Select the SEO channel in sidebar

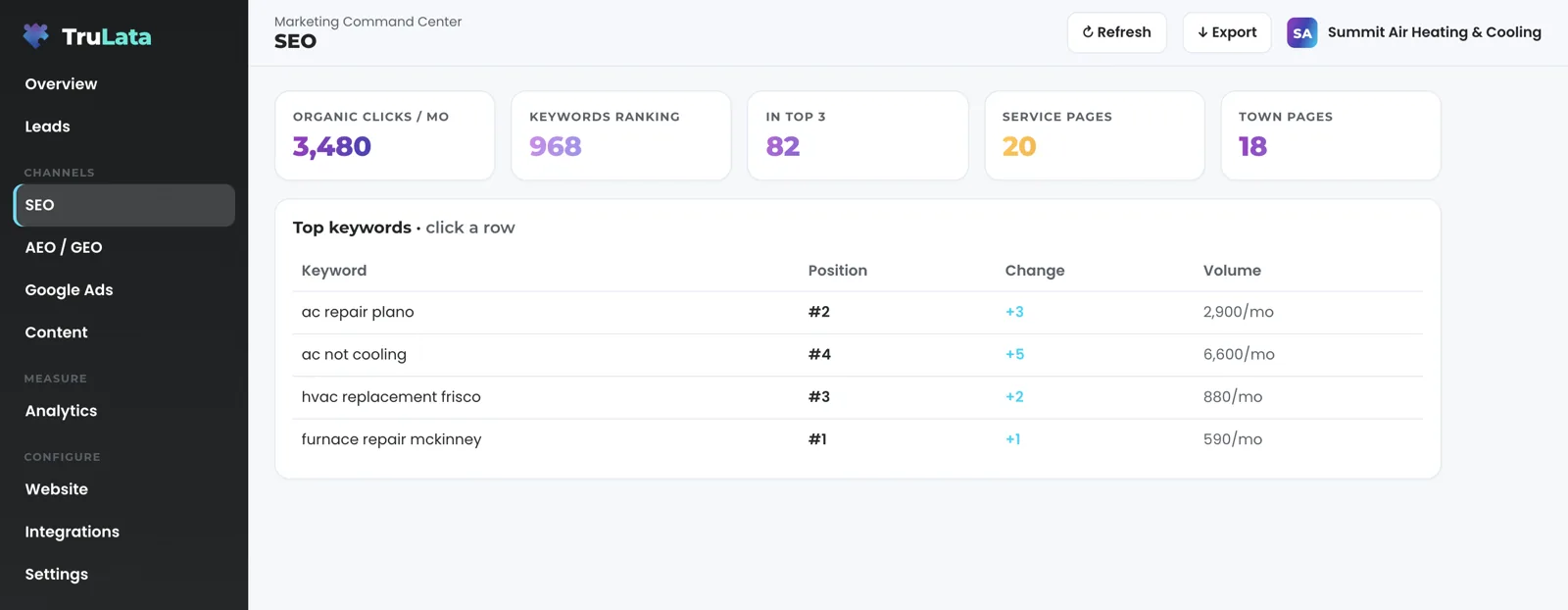click(124, 205)
